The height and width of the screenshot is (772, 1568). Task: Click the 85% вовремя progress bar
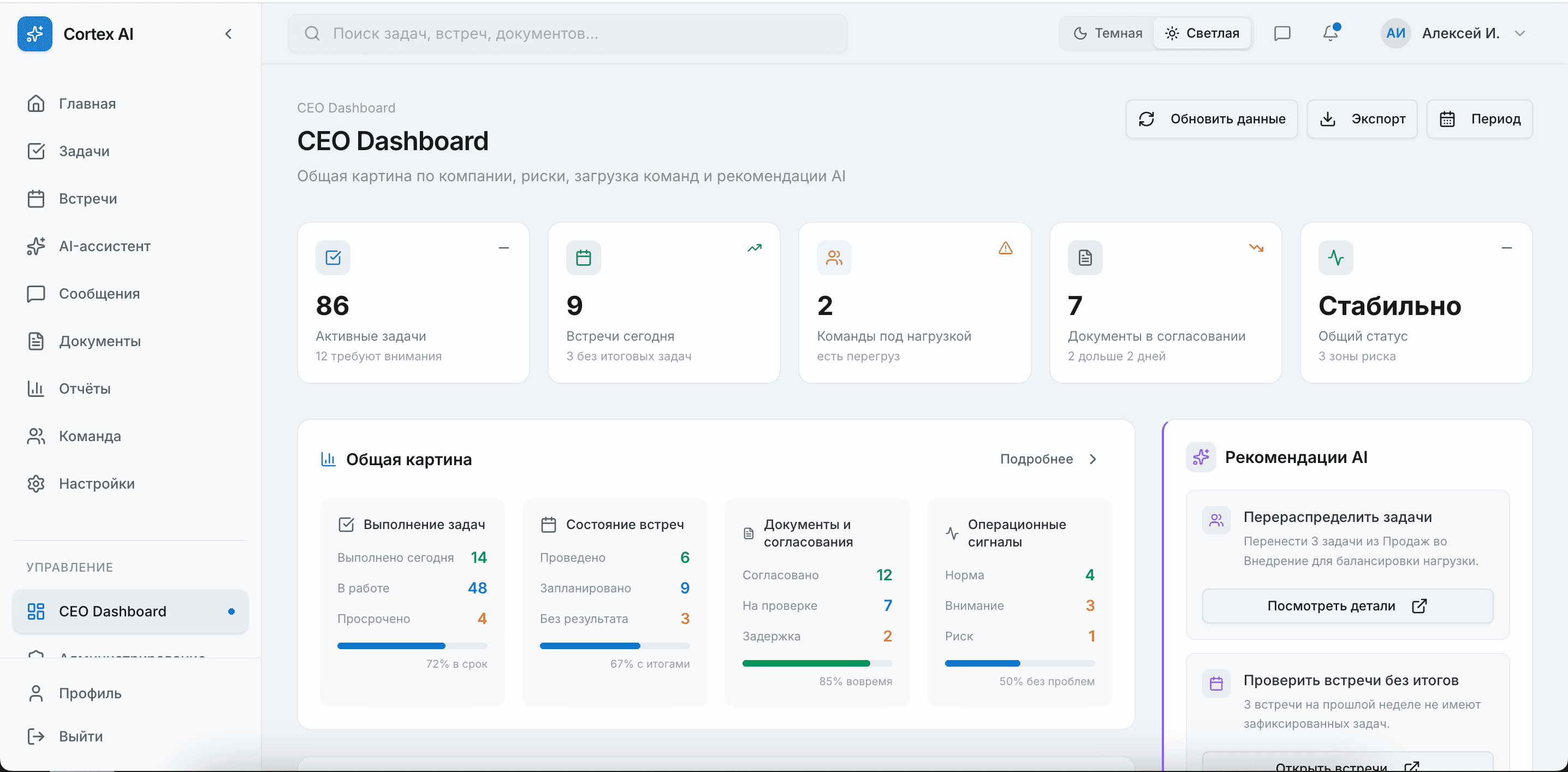[x=817, y=663]
